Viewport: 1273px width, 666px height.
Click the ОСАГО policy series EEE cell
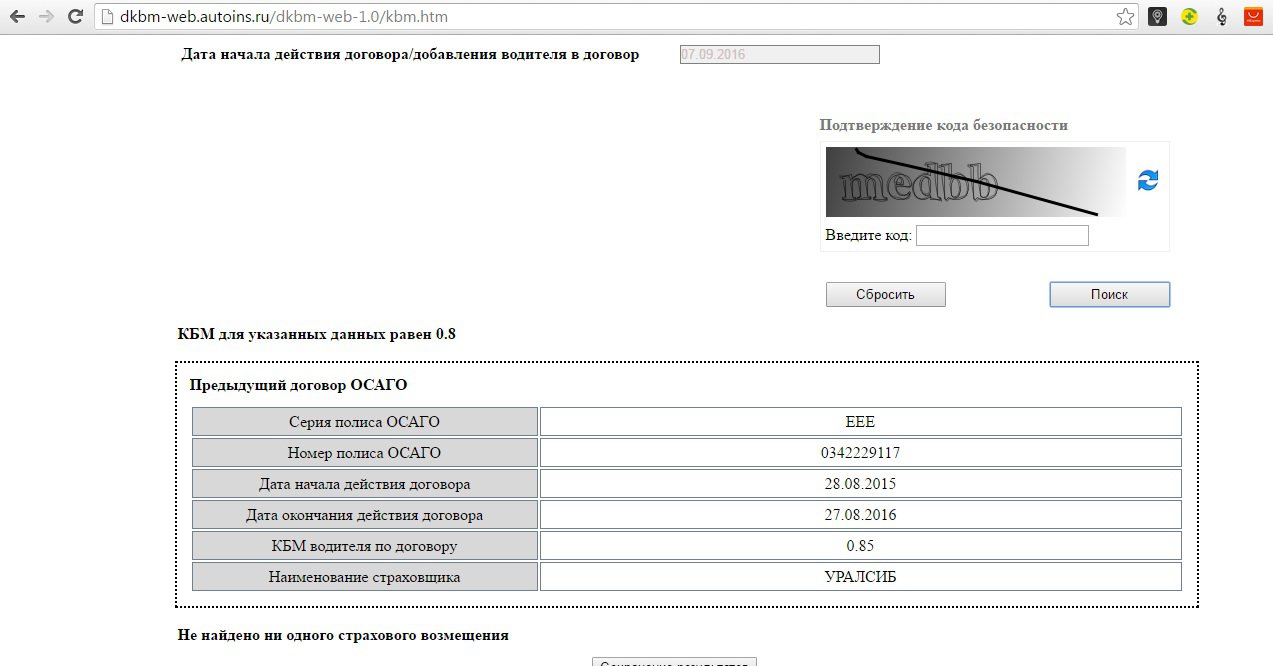pos(860,422)
